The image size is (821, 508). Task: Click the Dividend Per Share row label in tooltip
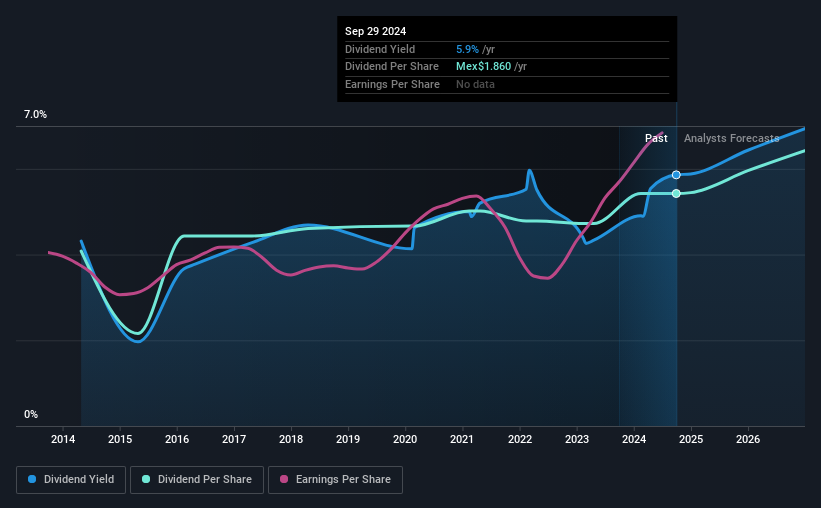pos(392,67)
